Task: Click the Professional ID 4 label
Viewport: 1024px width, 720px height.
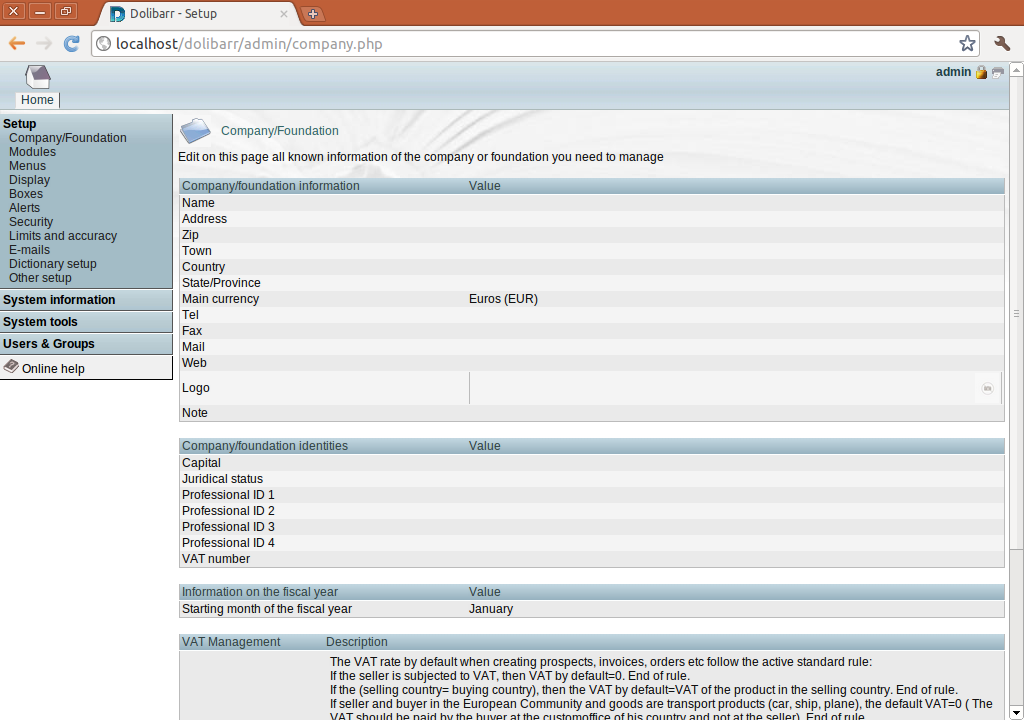Action: tap(228, 543)
